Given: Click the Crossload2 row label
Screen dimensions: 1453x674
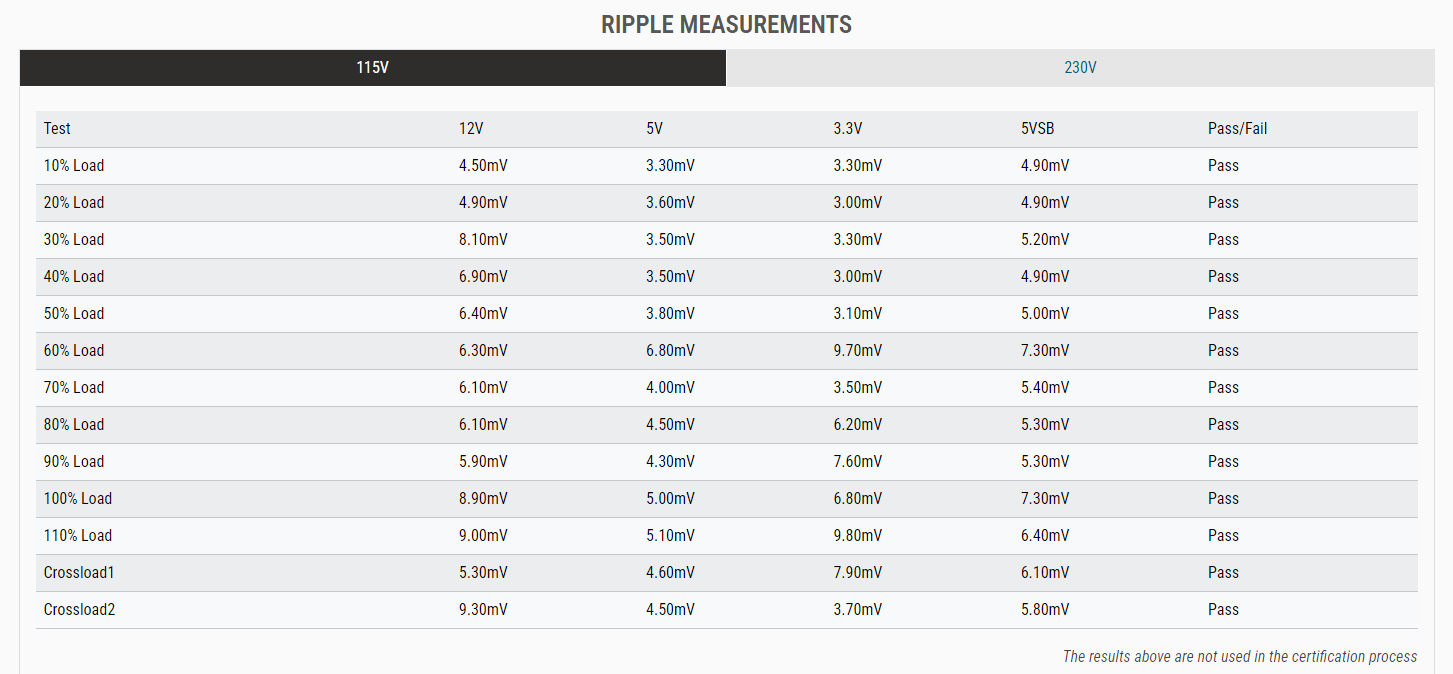Looking at the screenshot, I should 80,610.
